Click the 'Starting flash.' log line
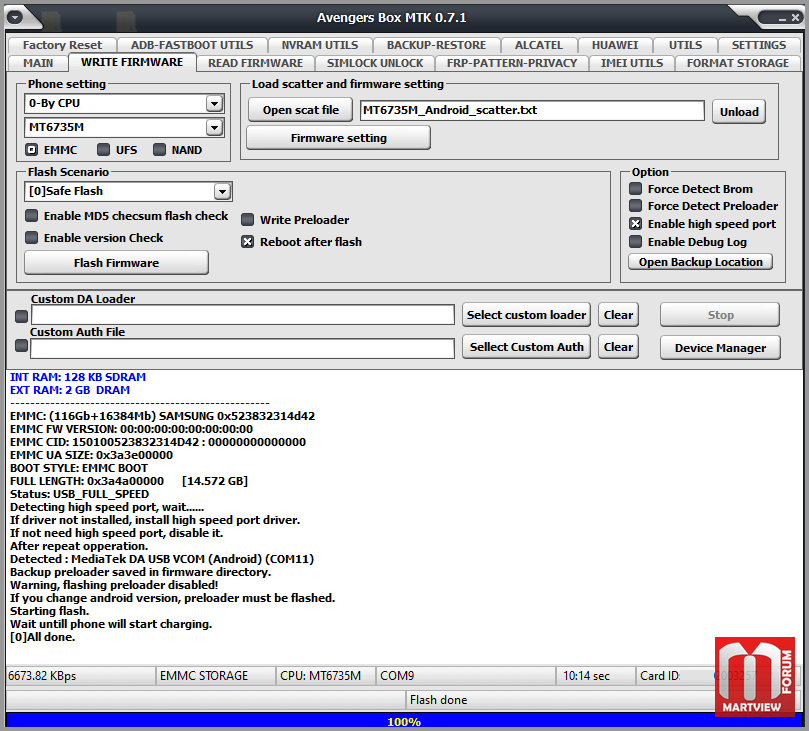This screenshot has height=731, width=809. [50, 611]
